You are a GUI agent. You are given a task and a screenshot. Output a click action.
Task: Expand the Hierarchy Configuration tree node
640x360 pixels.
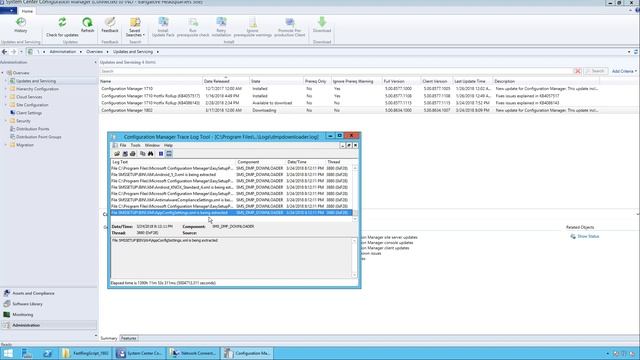point(6,89)
